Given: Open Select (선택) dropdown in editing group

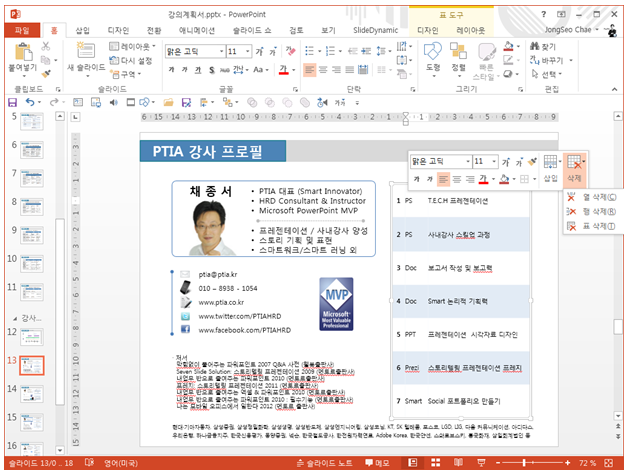Looking at the screenshot, I should 547,74.
